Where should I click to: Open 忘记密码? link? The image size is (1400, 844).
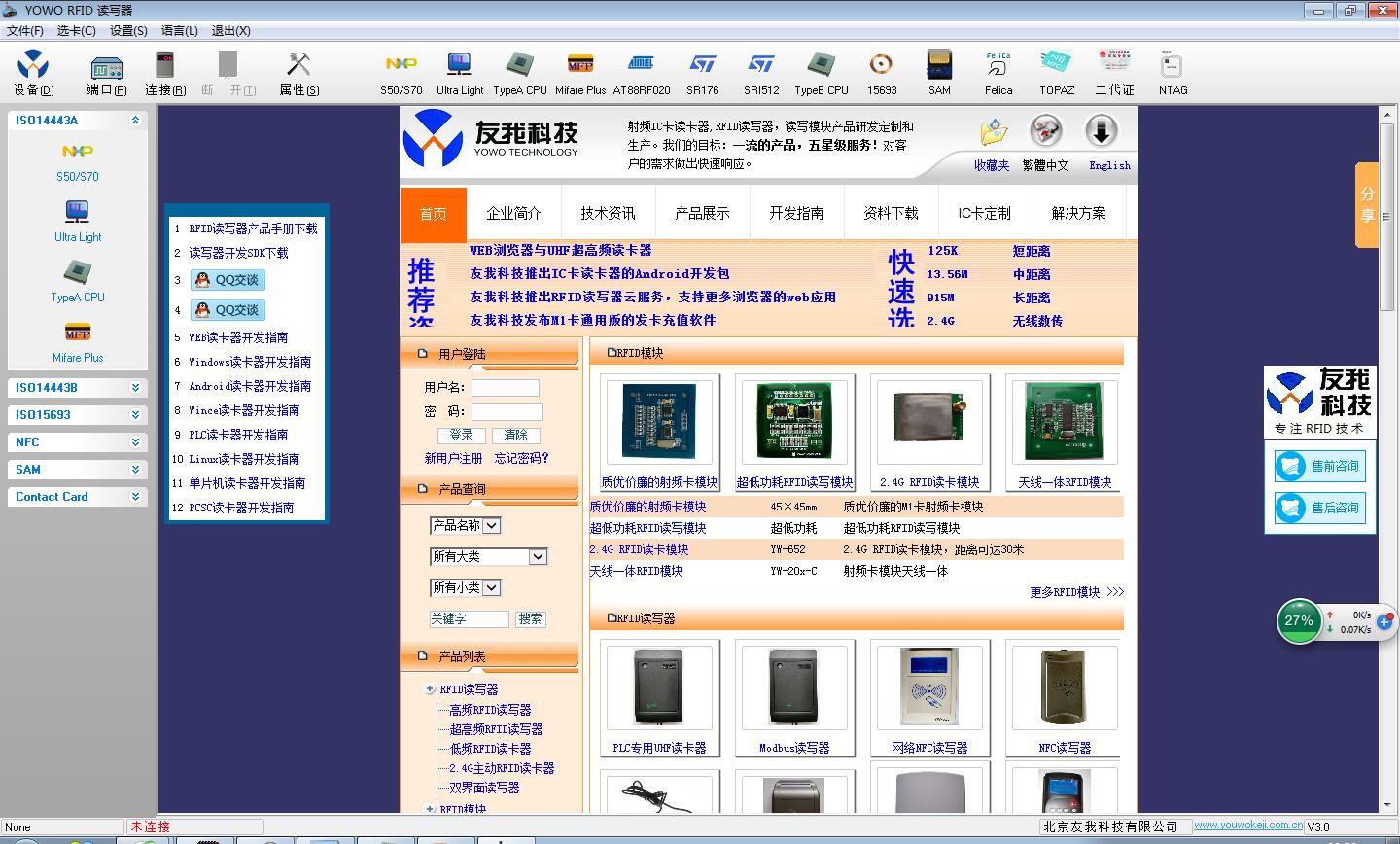pyautogui.click(x=522, y=459)
